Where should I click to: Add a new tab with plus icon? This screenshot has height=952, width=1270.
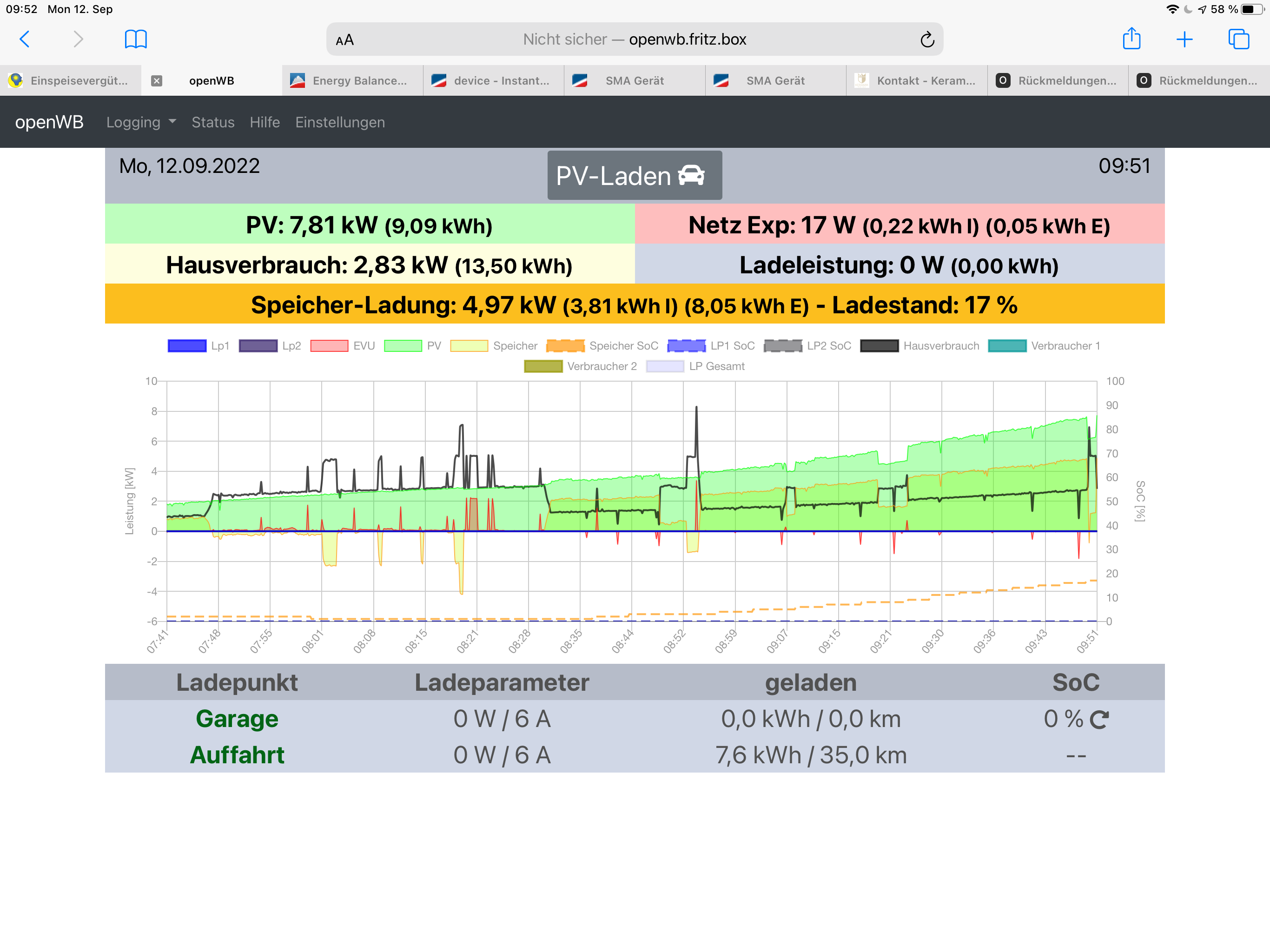click(x=1184, y=39)
